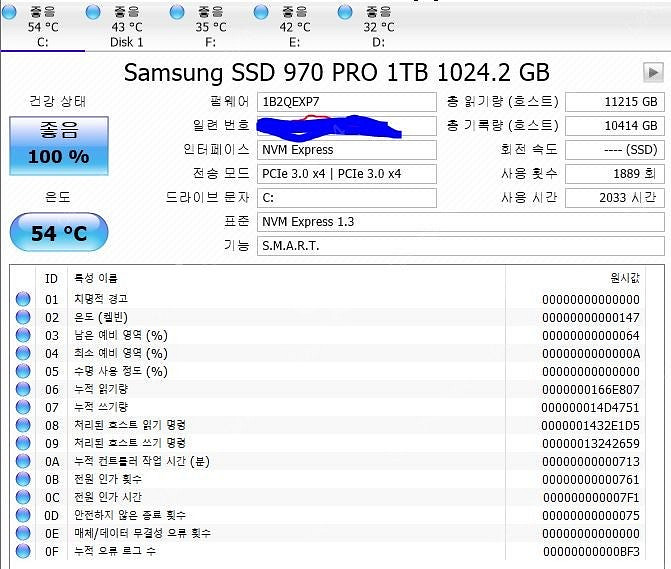Click the status orb for attribute 0F
This screenshot has width=671, height=569.
click(23, 551)
